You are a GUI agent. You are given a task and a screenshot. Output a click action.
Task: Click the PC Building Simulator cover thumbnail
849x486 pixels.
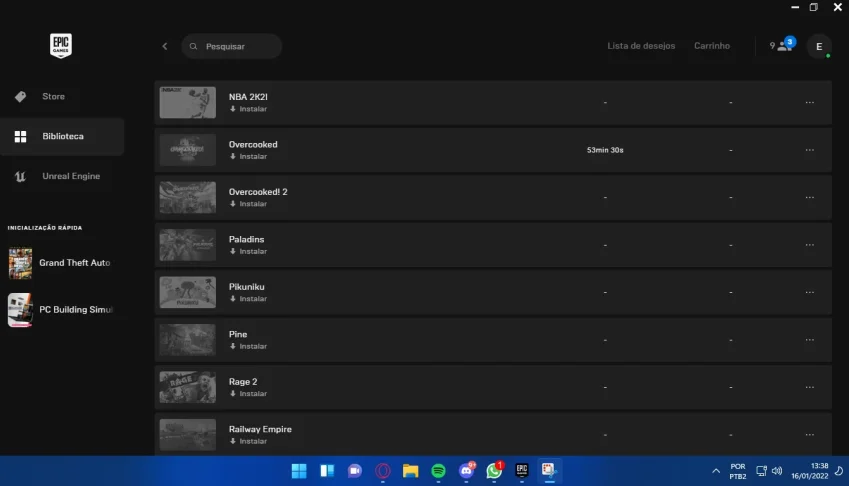(20, 310)
